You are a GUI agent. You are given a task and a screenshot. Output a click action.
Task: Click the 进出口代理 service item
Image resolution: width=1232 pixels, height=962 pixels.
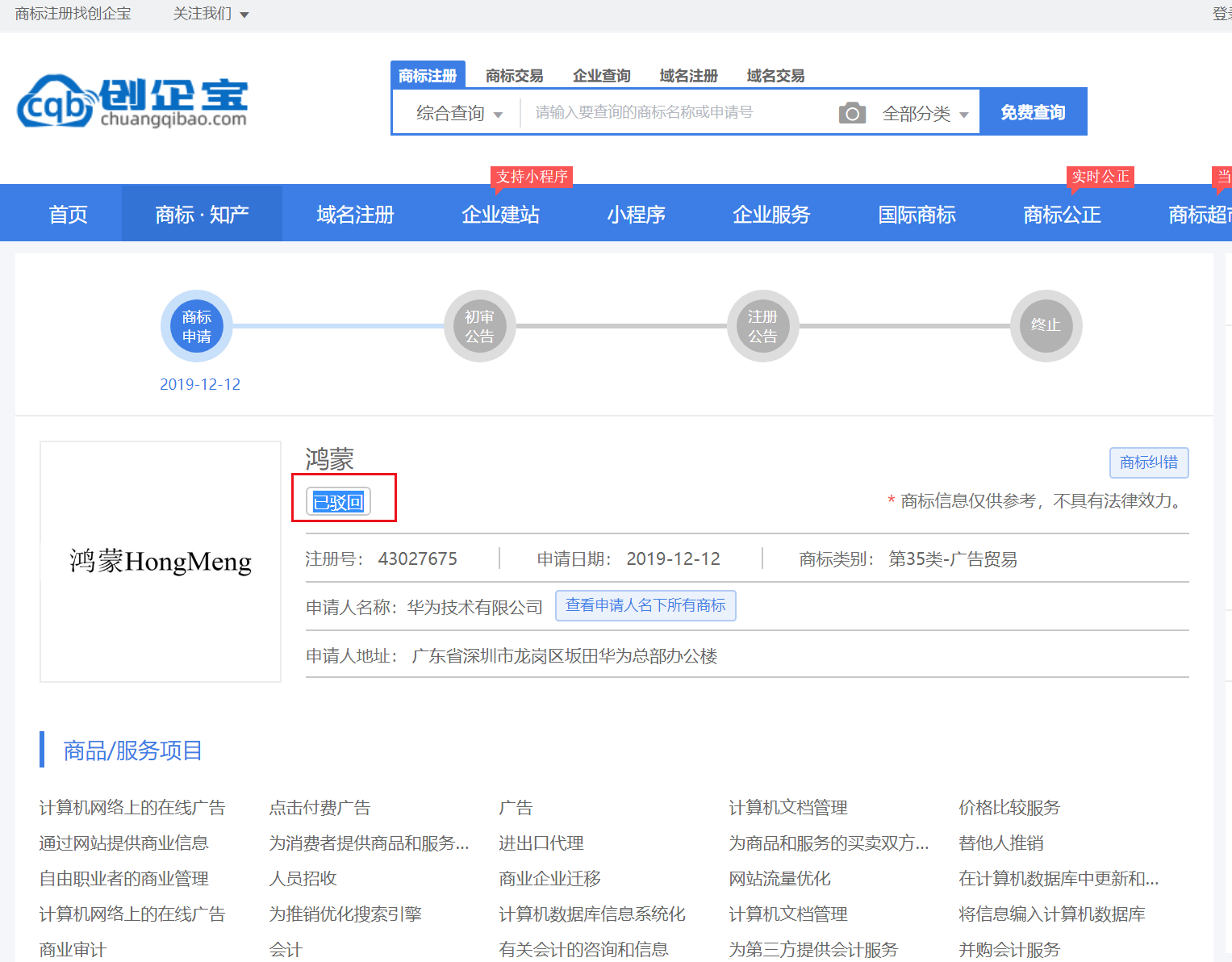point(541,843)
